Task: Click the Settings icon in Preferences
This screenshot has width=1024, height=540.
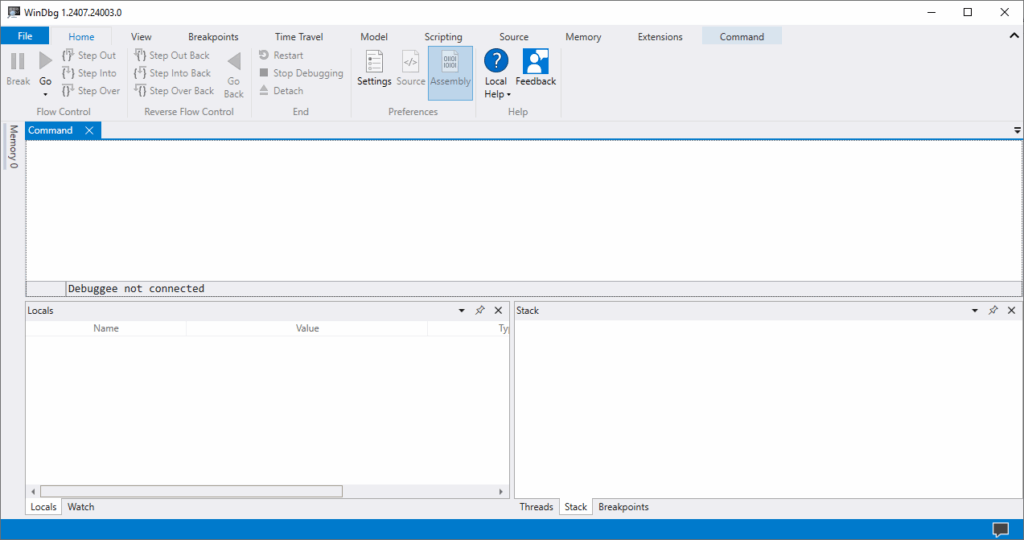Action: tap(374, 62)
